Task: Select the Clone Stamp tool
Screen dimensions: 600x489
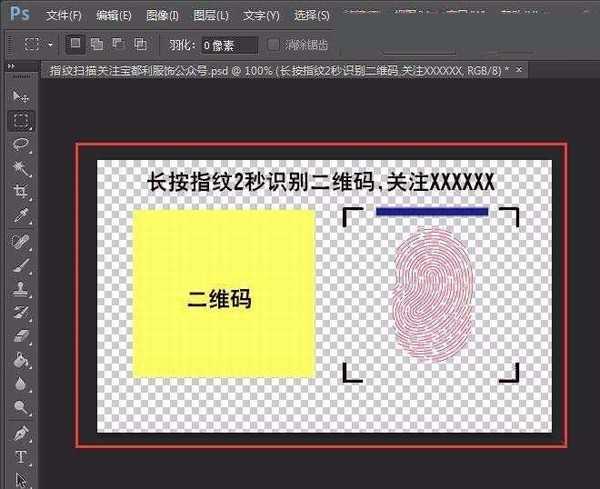Action: [20, 289]
